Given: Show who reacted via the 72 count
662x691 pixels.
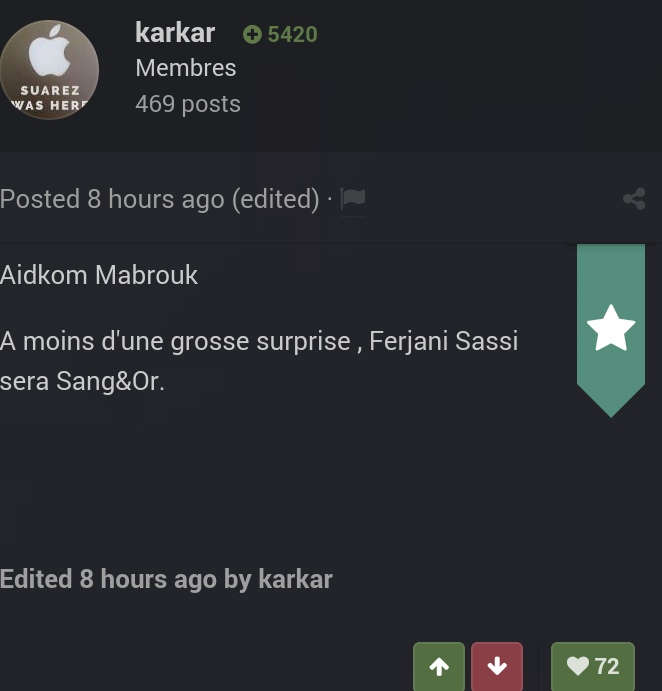Looking at the screenshot, I should [607, 666].
